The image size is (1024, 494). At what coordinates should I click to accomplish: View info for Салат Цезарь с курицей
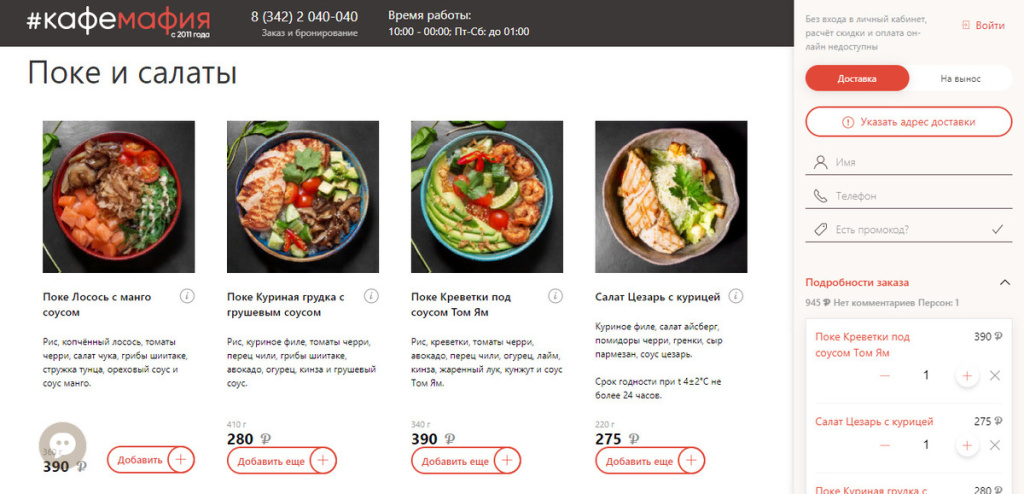(737, 296)
